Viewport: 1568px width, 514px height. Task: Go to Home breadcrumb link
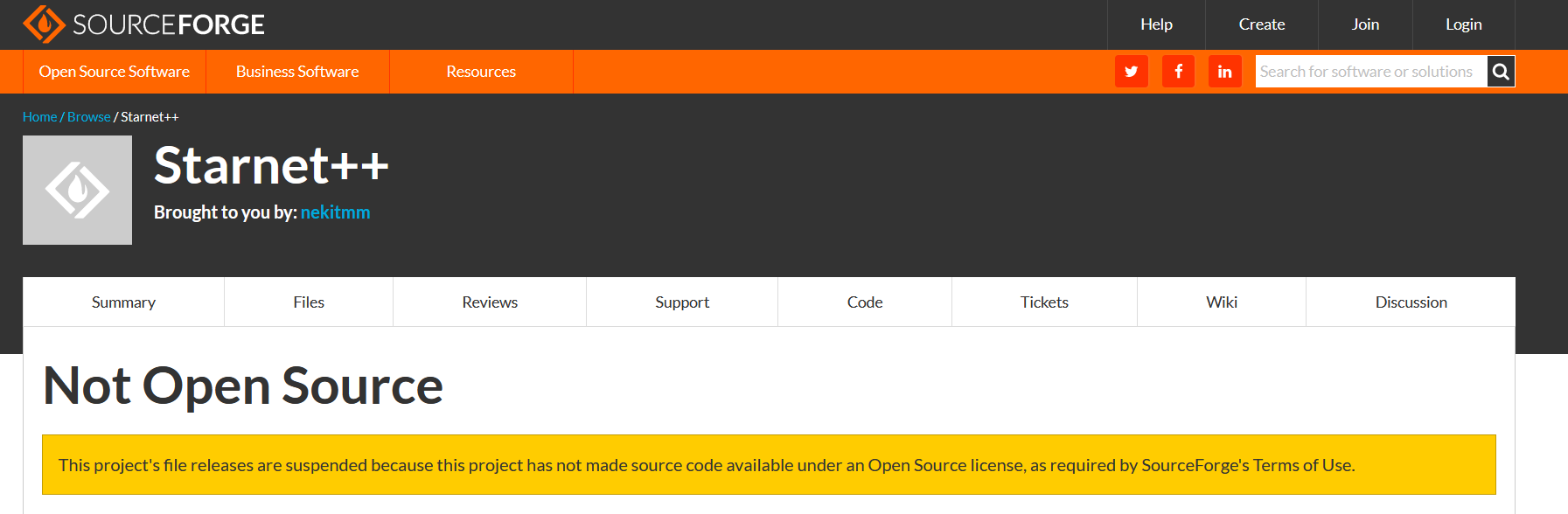39,117
